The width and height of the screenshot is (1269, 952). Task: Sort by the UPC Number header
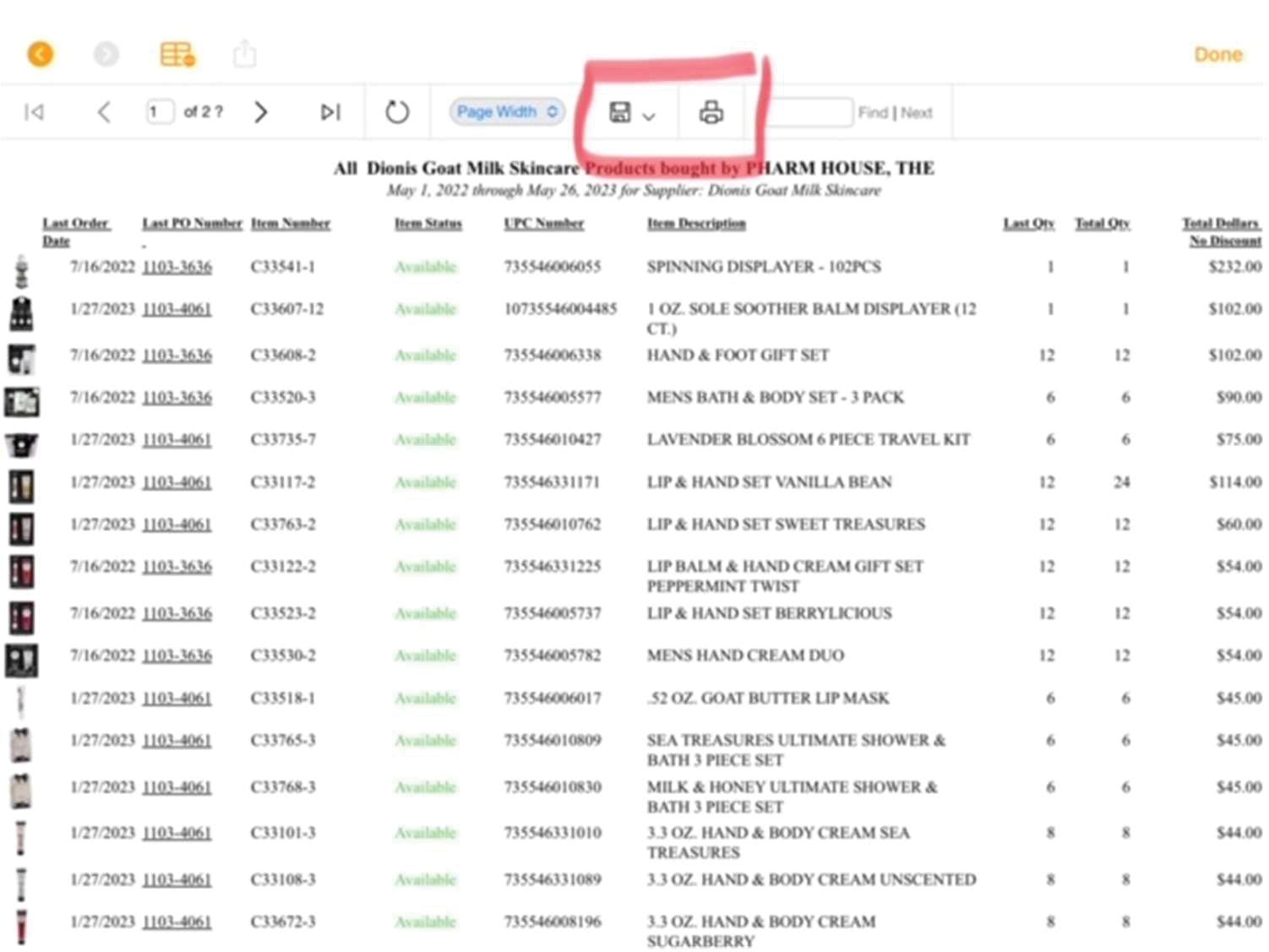click(x=544, y=223)
